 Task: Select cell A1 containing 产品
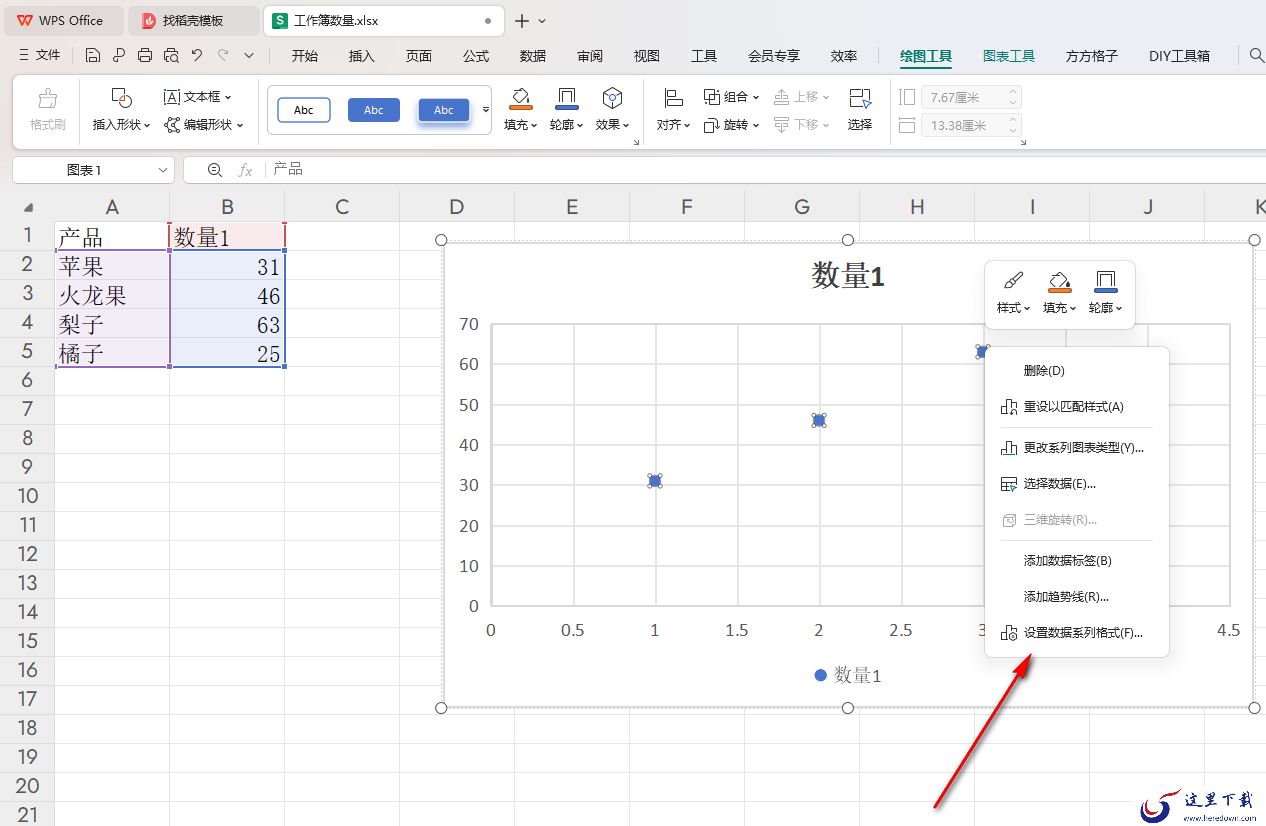click(x=112, y=237)
